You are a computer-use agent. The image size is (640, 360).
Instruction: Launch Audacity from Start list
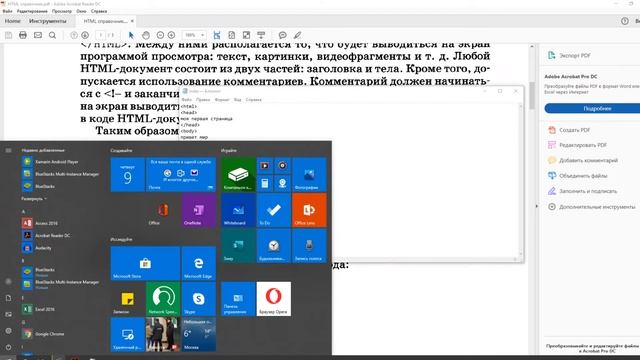coord(37,248)
